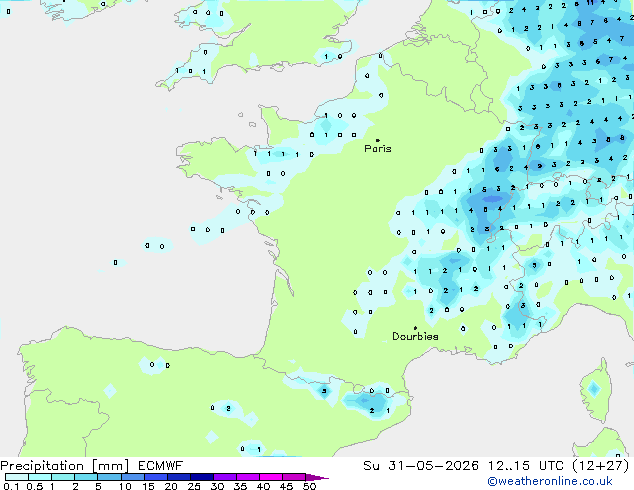Select the 5–10 mm legend swatch
The width and height of the screenshot is (634, 490).
(109, 477)
